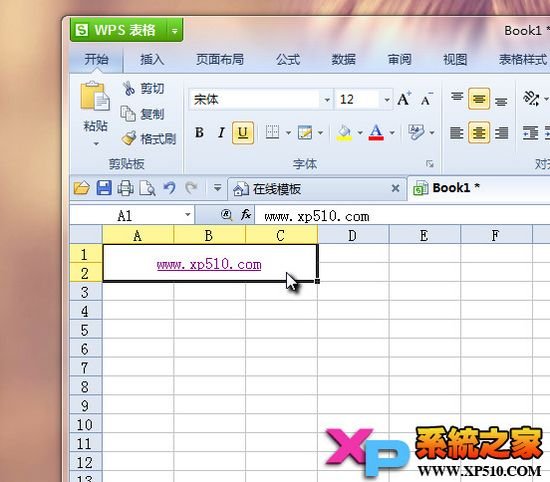Expand the Name Box dropdown
Image resolution: width=550 pixels, height=482 pixels.
click(188, 215)
